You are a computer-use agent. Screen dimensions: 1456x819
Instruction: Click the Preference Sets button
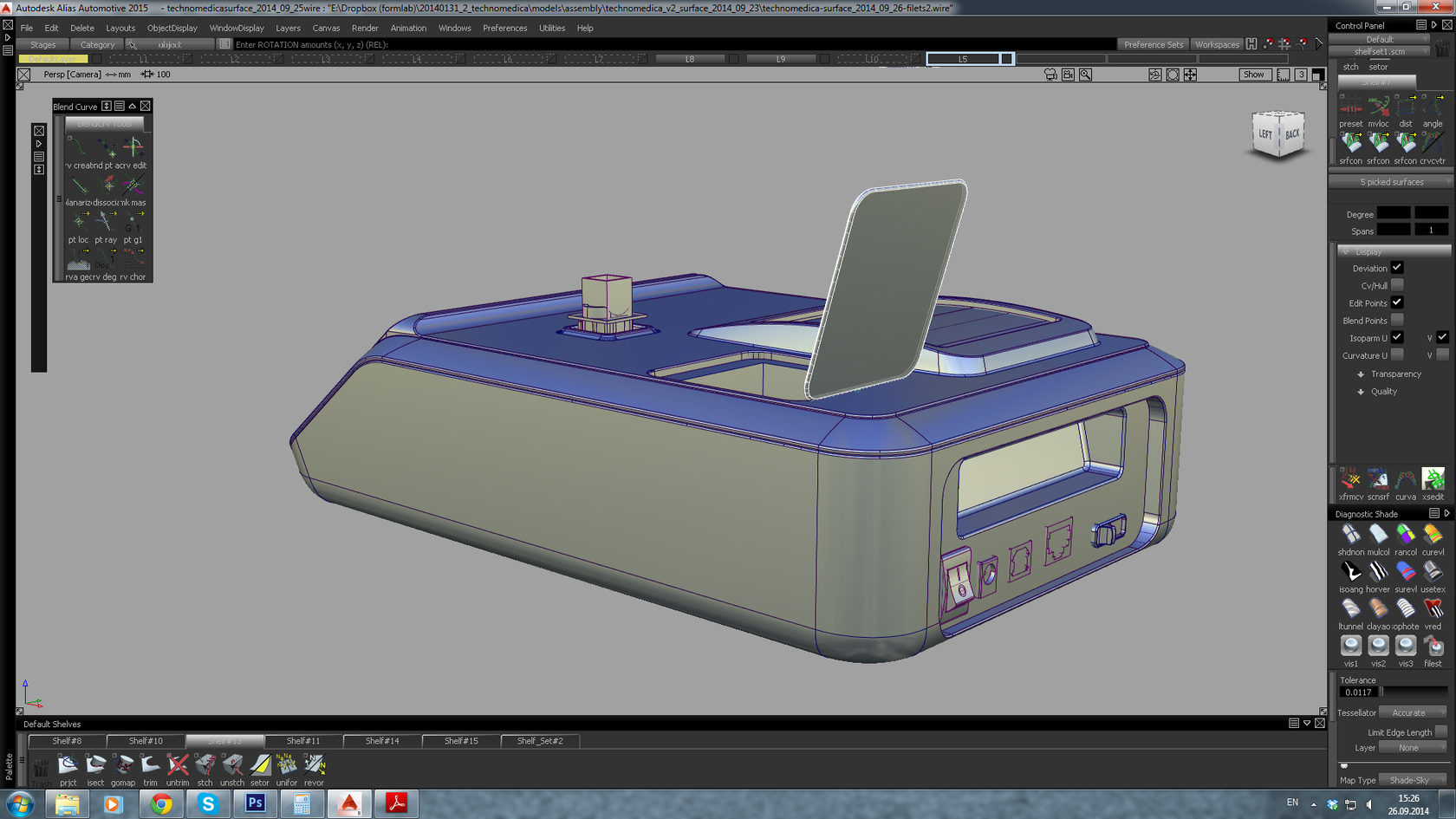(1153, 44)
